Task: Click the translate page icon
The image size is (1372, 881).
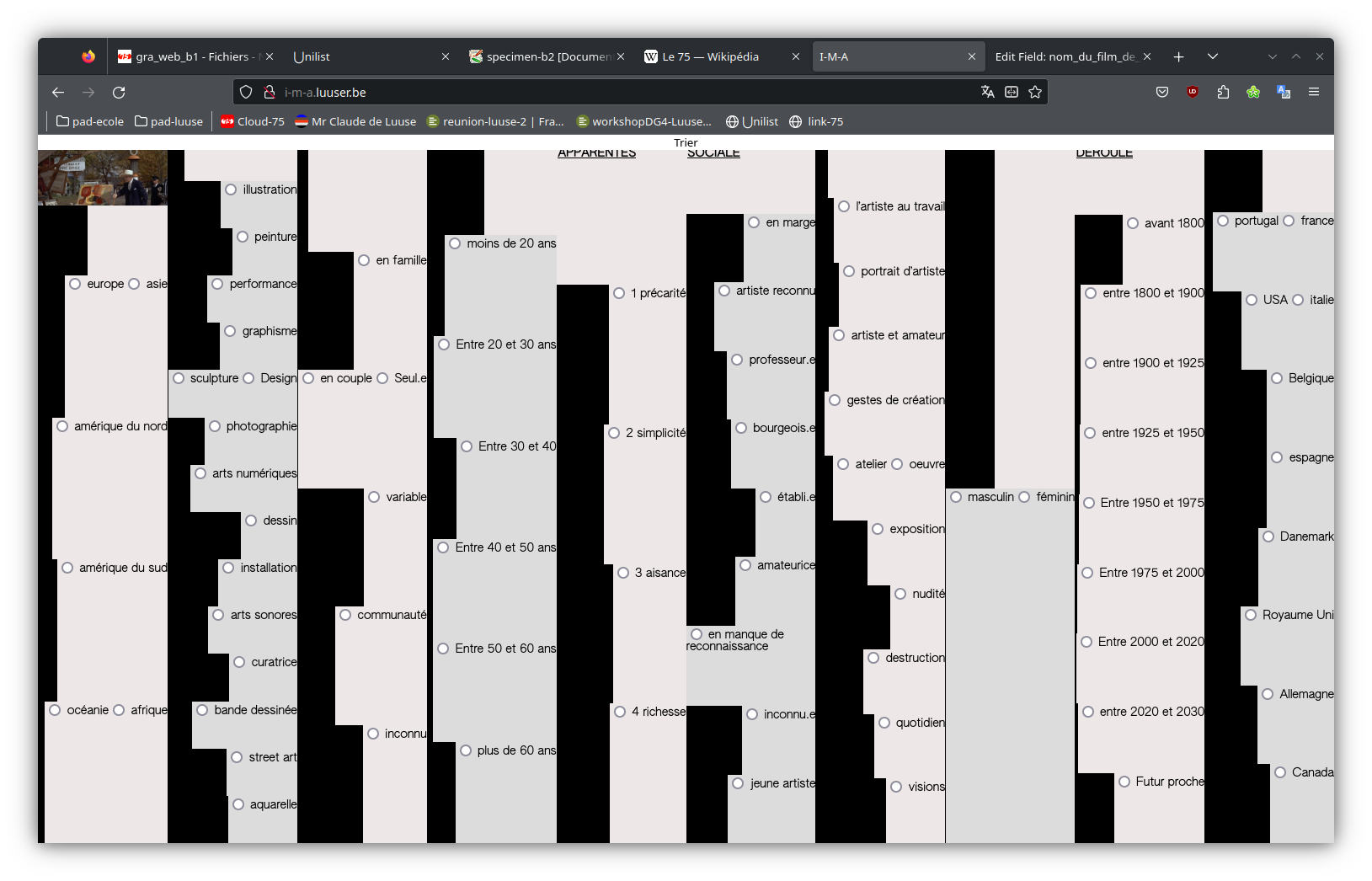Action: point(988,92)
